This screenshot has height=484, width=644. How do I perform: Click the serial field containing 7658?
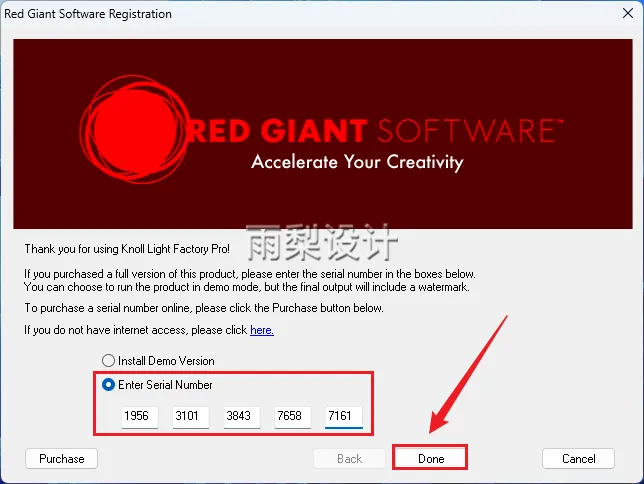pos(292,417)
